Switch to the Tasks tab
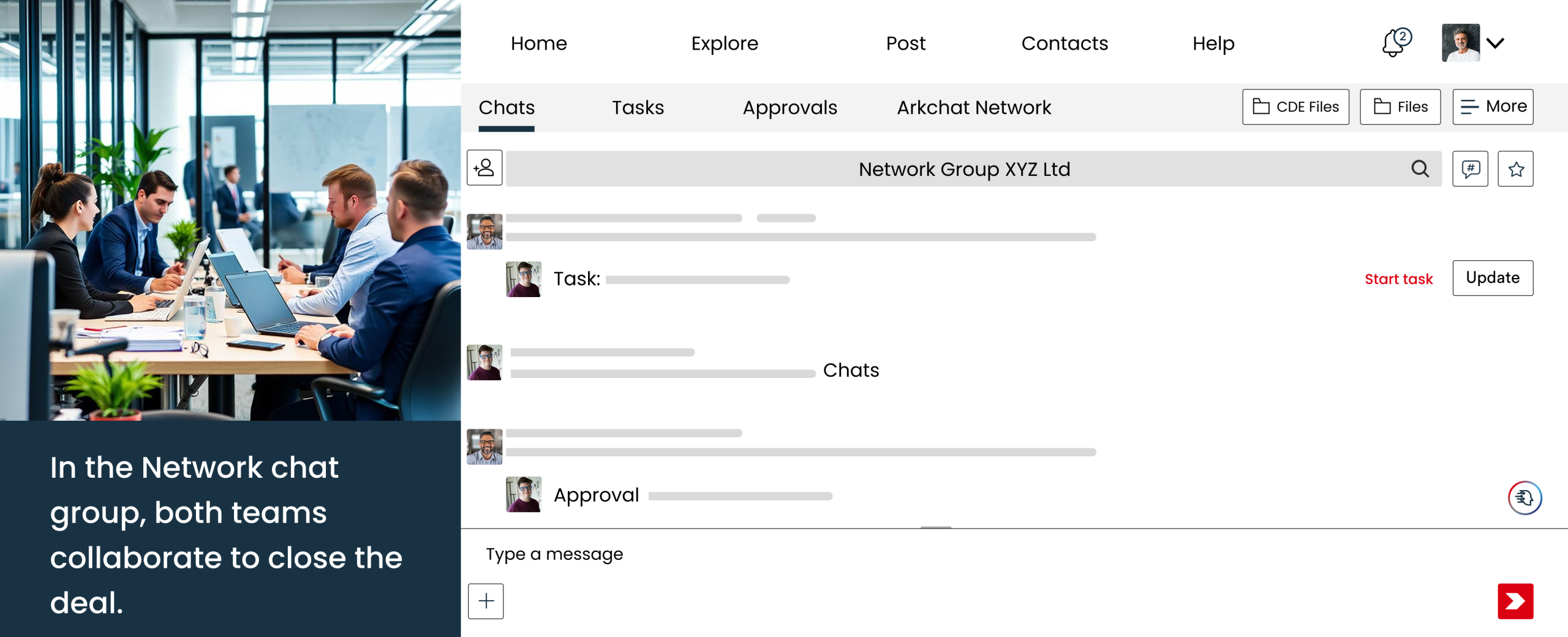Viewport: 1568px width, 637px height. point(638,108)
